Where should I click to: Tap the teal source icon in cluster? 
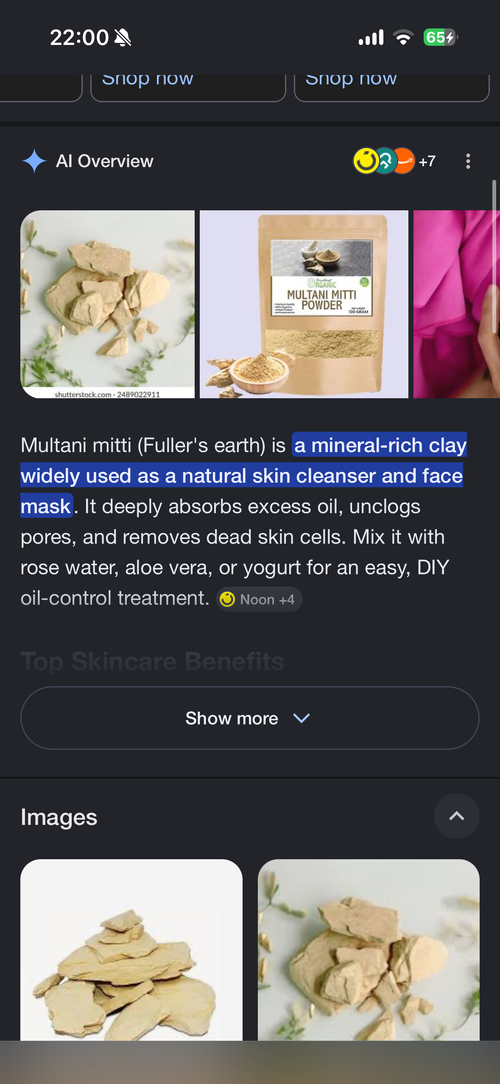tap(384, 161)
